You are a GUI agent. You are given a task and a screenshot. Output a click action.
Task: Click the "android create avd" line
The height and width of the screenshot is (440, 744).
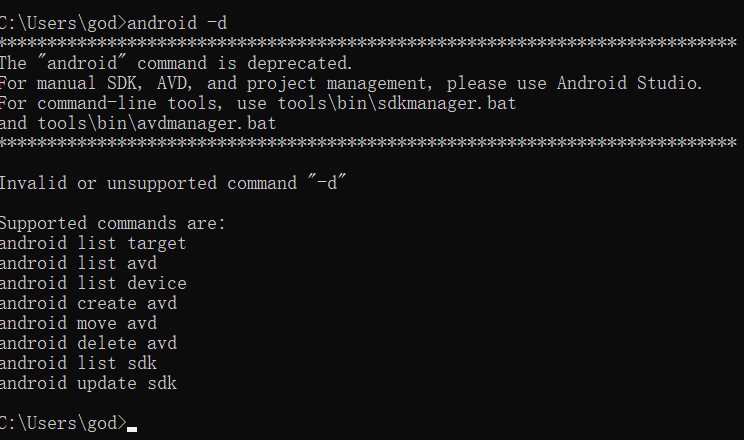click(88, 303)
